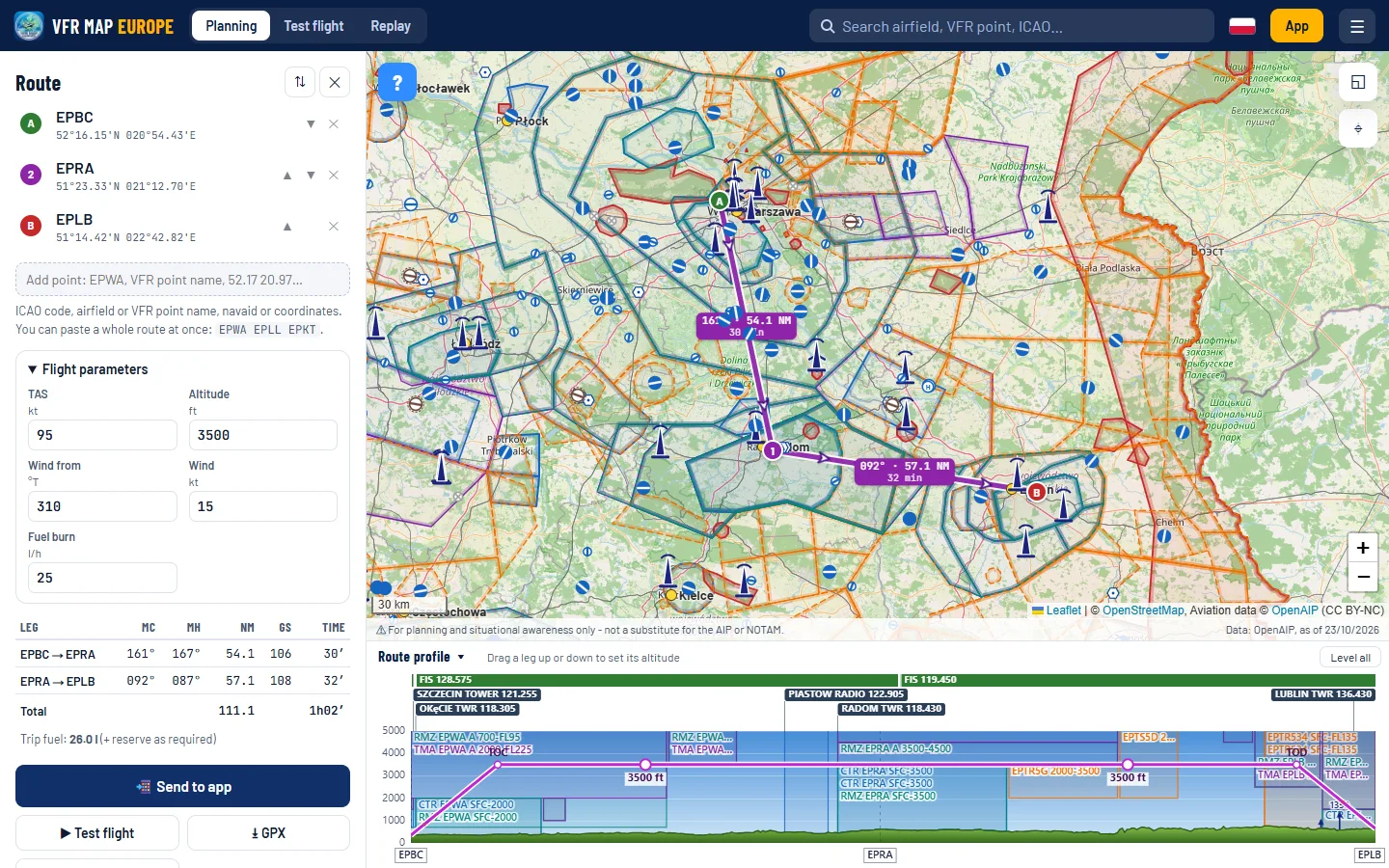This screenshot has width=1389, height=868.
Task: Select the 3500 ft handle on EPRA-EPLB leg
Action: click(1127, 765)
